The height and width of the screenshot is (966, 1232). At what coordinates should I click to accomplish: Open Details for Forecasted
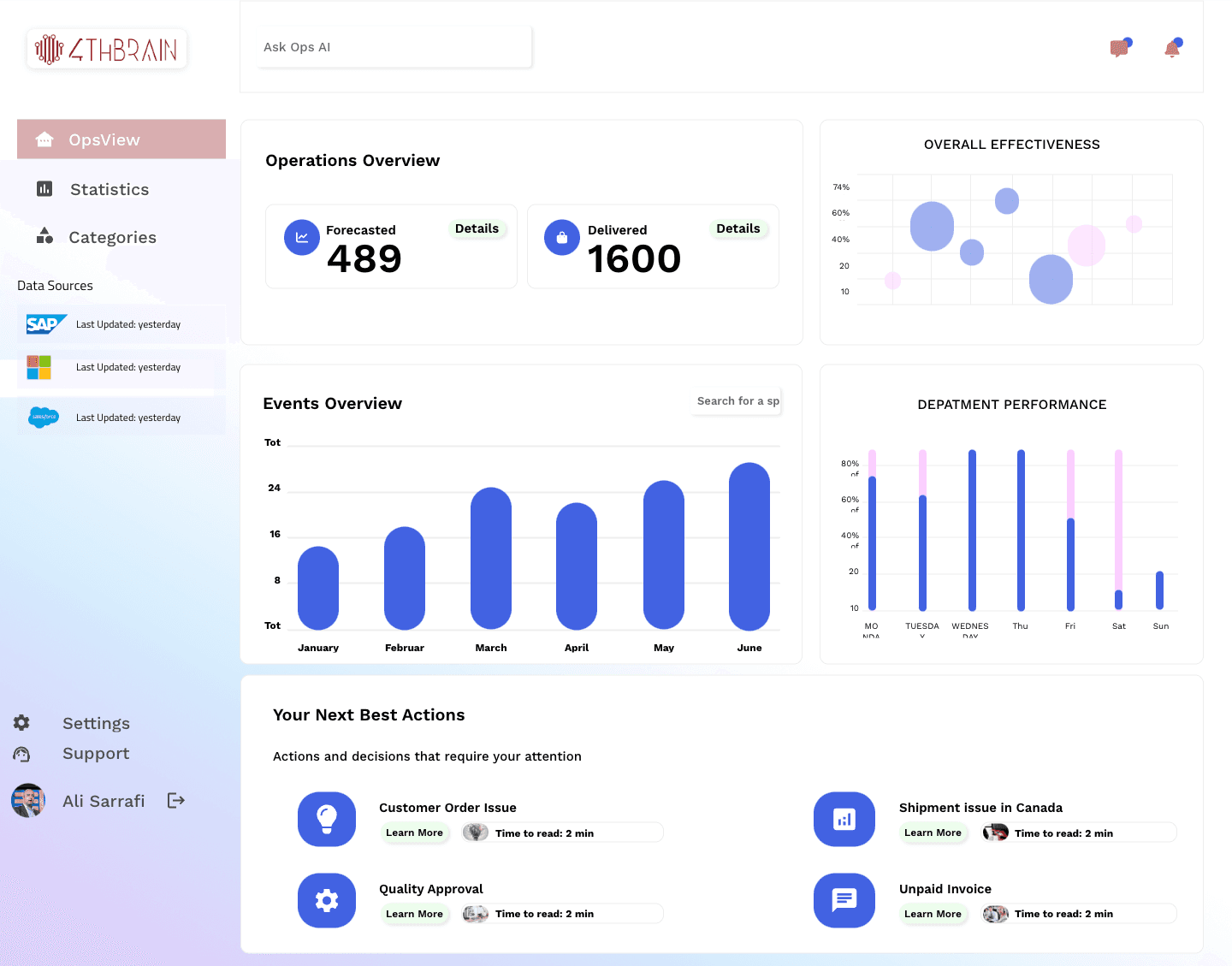[x=477, y=228]
